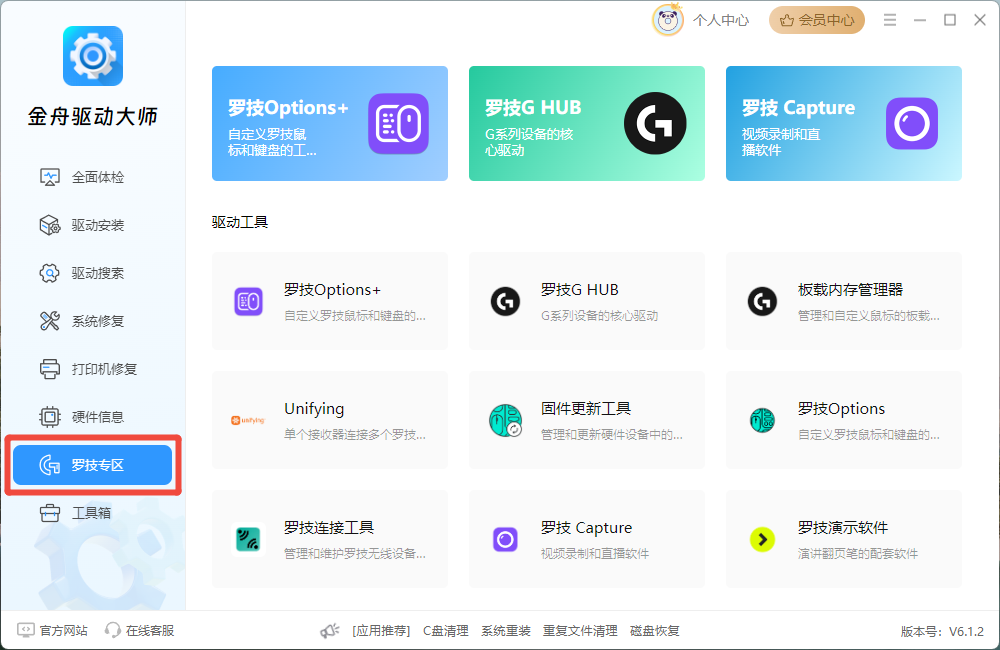Switch to 打印机修复 section
1000x650 pixels.
pos(92,369)
